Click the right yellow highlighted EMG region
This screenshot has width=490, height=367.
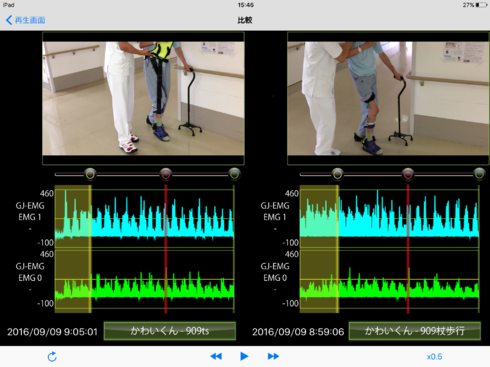[319, 249]
